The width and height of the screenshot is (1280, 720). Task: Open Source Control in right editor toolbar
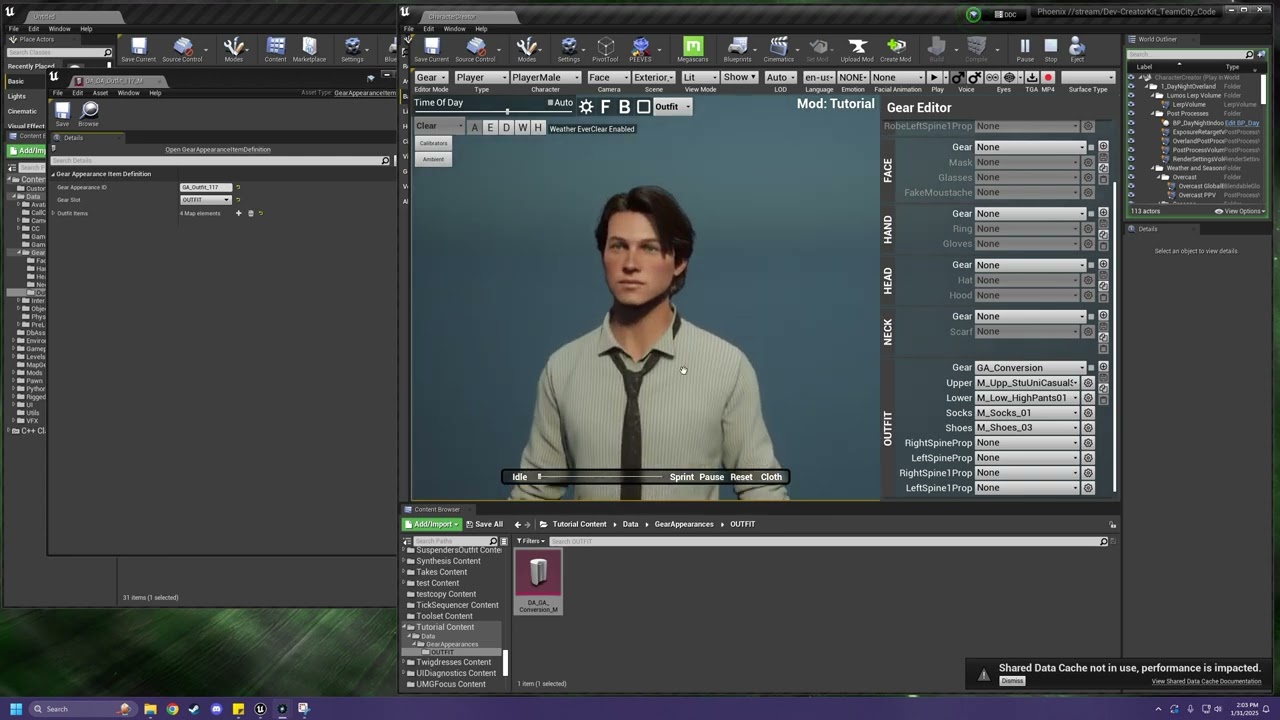point(475,49)
